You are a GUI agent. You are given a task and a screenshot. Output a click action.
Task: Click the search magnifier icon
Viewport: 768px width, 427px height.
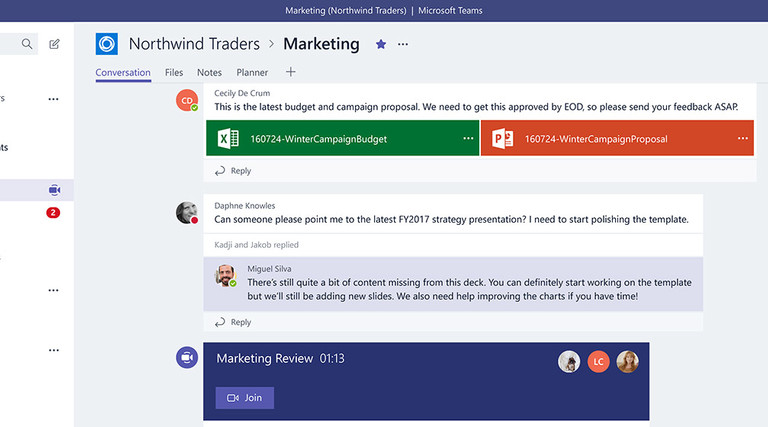[27, 44]
